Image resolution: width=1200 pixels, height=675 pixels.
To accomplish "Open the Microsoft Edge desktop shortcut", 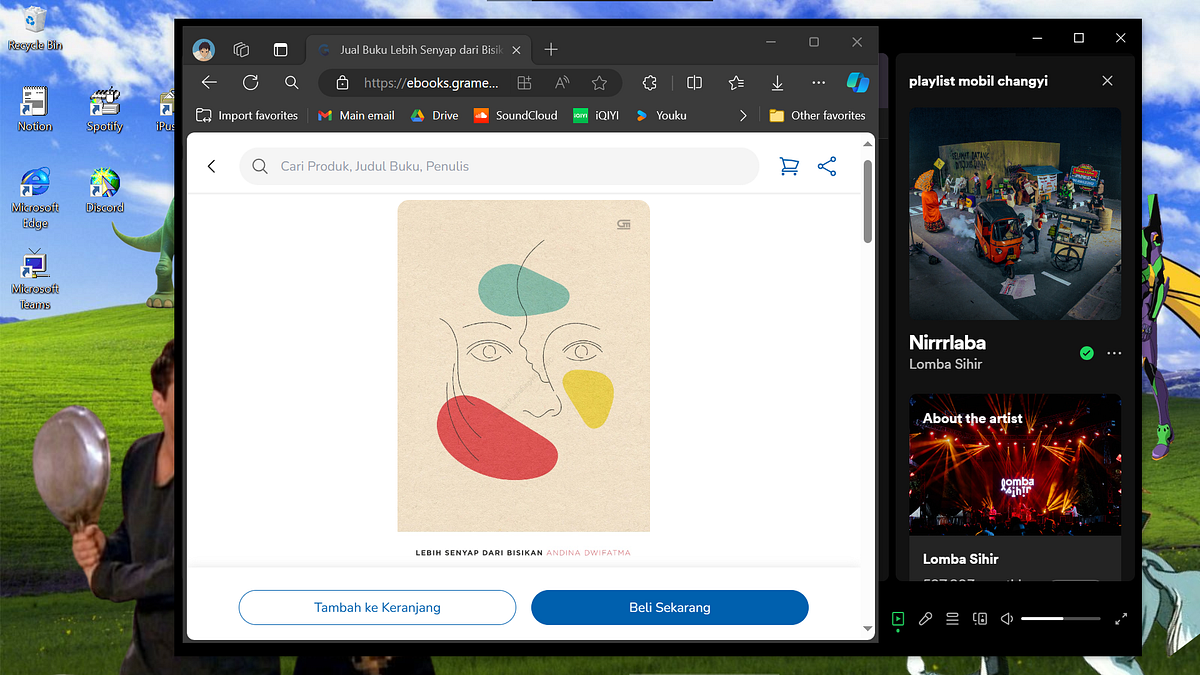I will tap(35, 198).
